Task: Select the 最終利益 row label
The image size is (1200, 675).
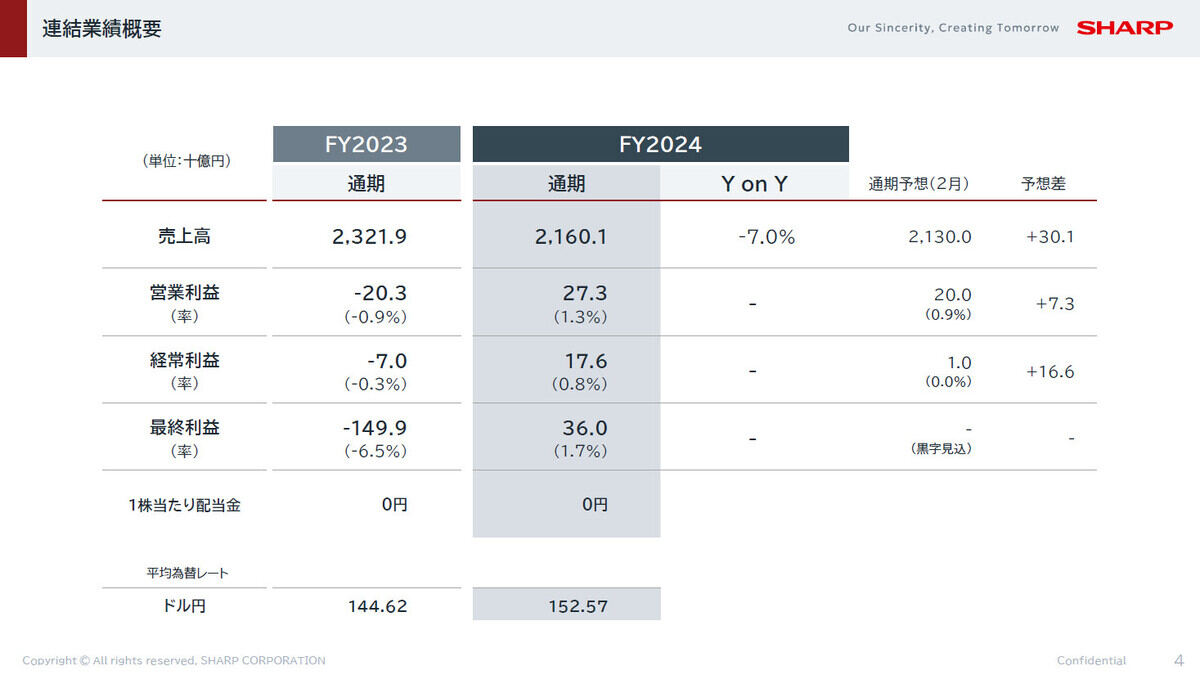Action: coord(184,427)
